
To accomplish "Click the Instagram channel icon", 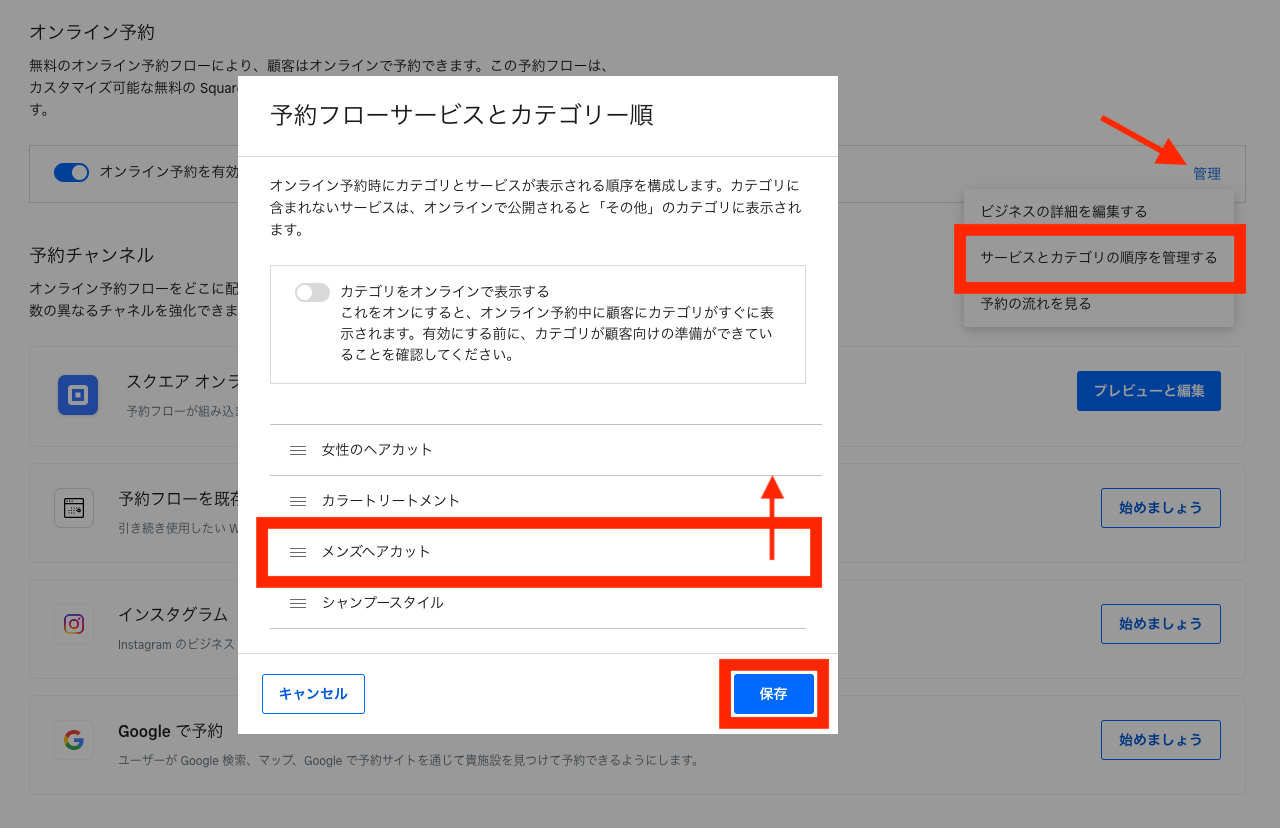I will [74, 624].
